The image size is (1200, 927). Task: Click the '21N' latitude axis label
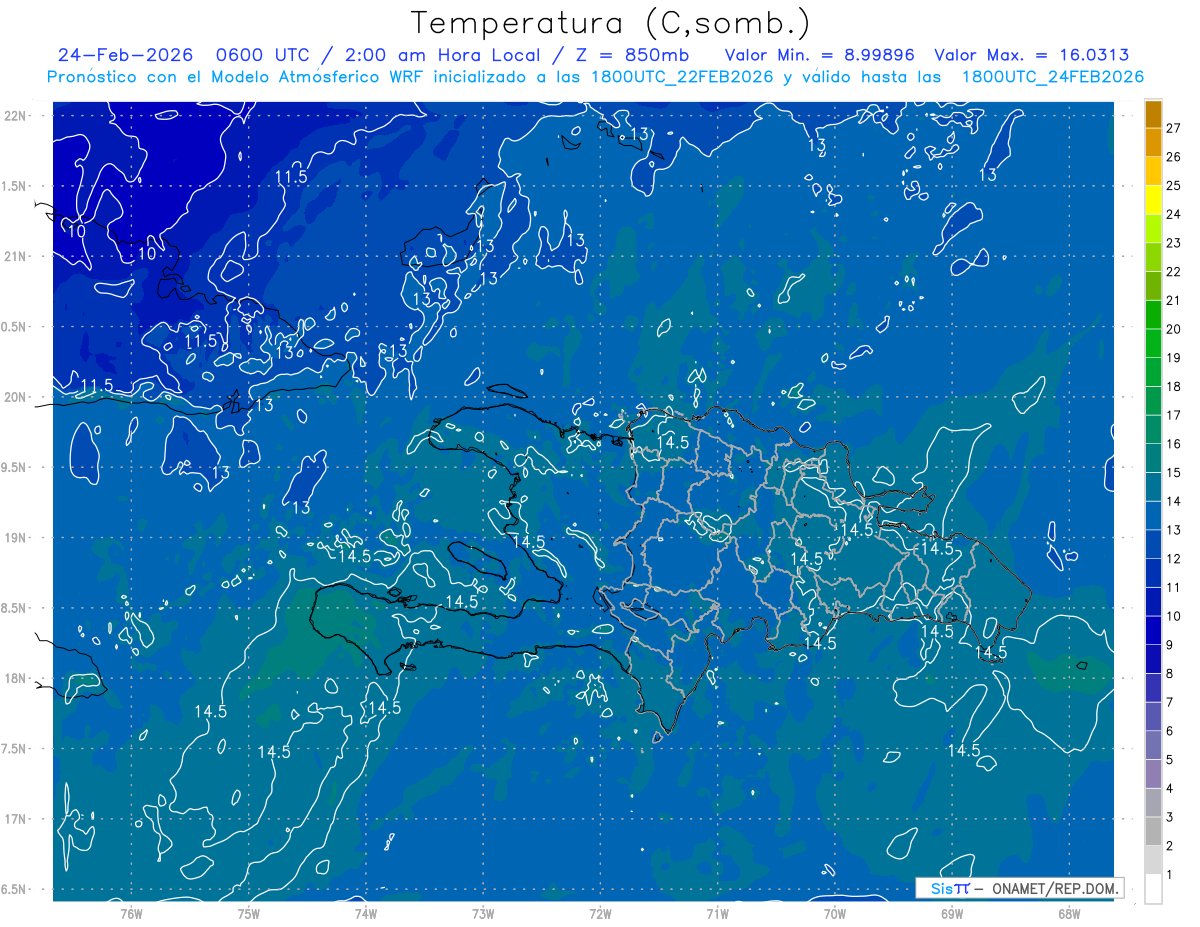[x=14, y=257]
